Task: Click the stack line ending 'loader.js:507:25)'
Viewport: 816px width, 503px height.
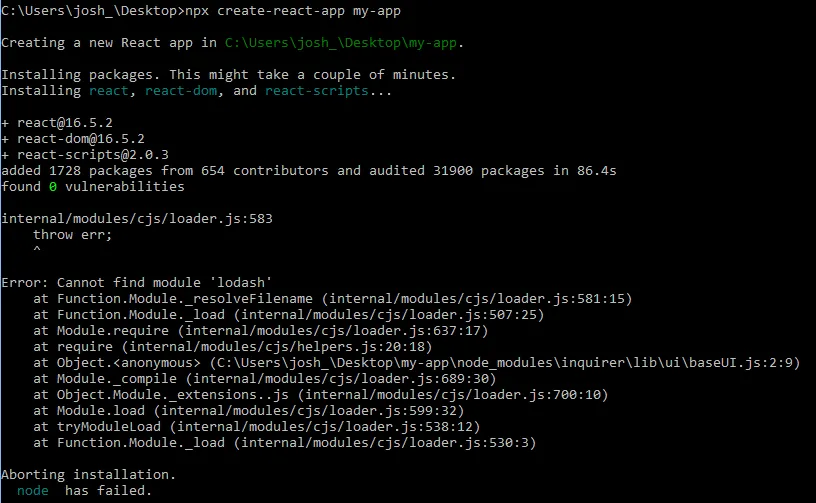Action: pos(289,315)
